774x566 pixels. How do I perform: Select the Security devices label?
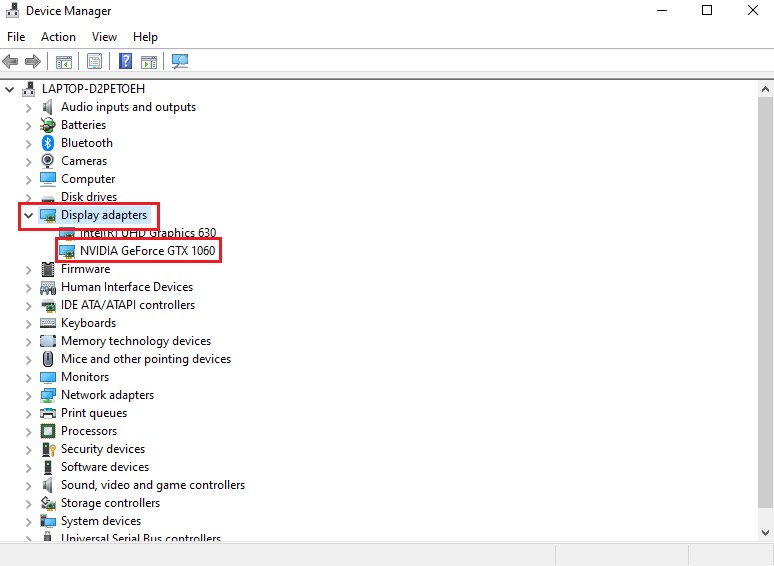(103, 449)
